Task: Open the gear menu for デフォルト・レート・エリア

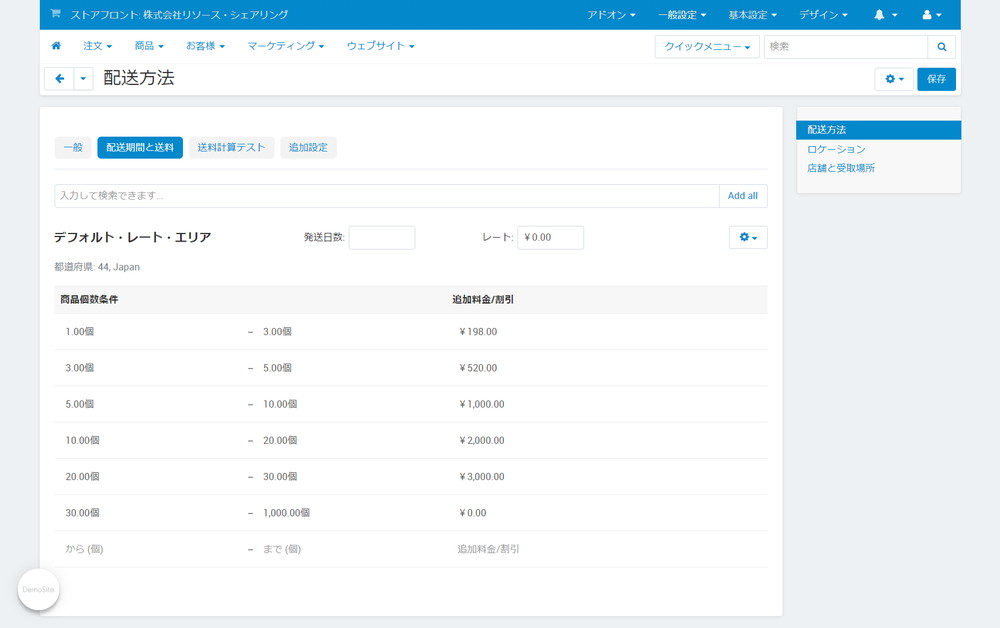Action: click(748, 237)
